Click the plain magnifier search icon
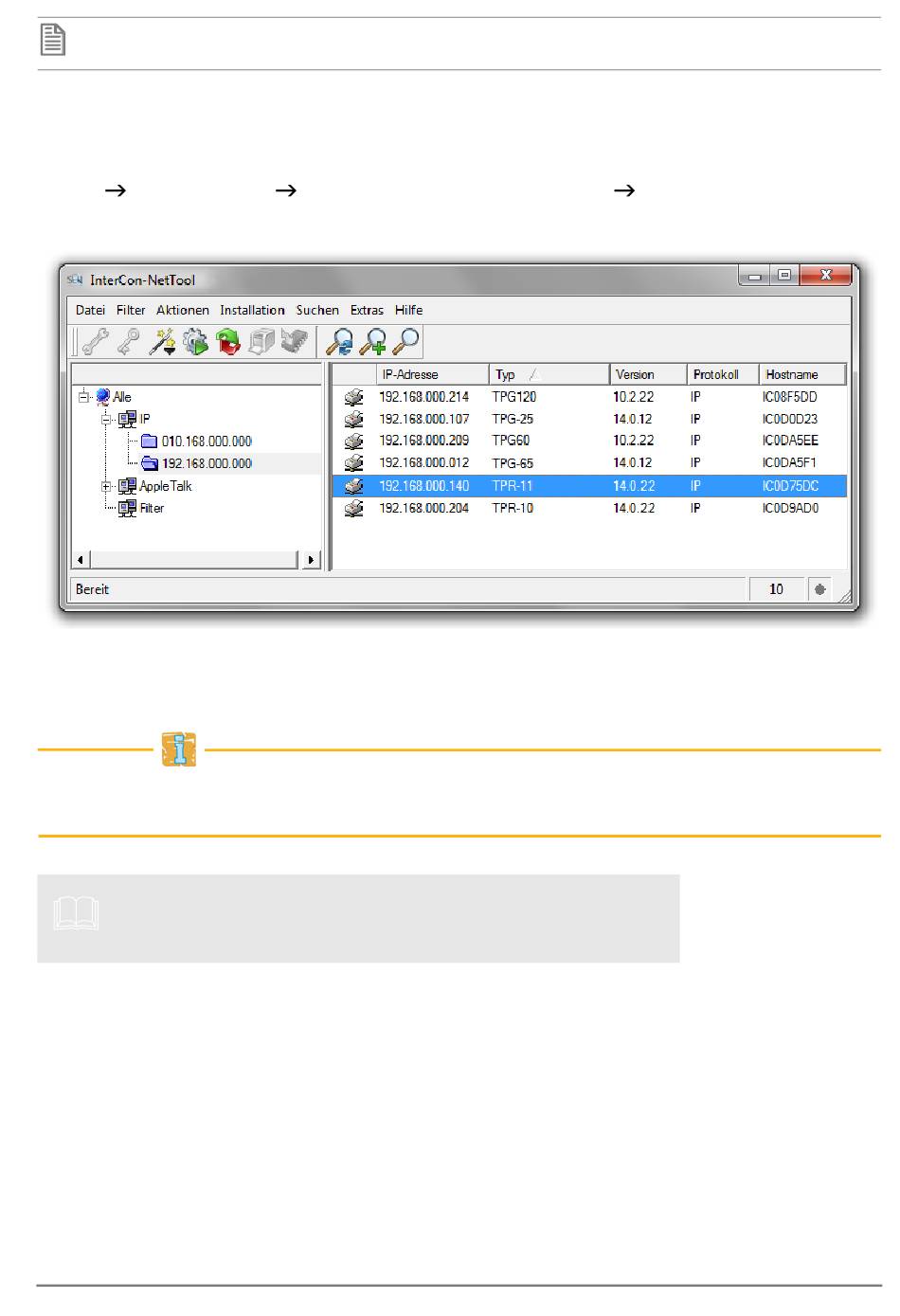900x1316 pixels. click(x=405, y=341)
